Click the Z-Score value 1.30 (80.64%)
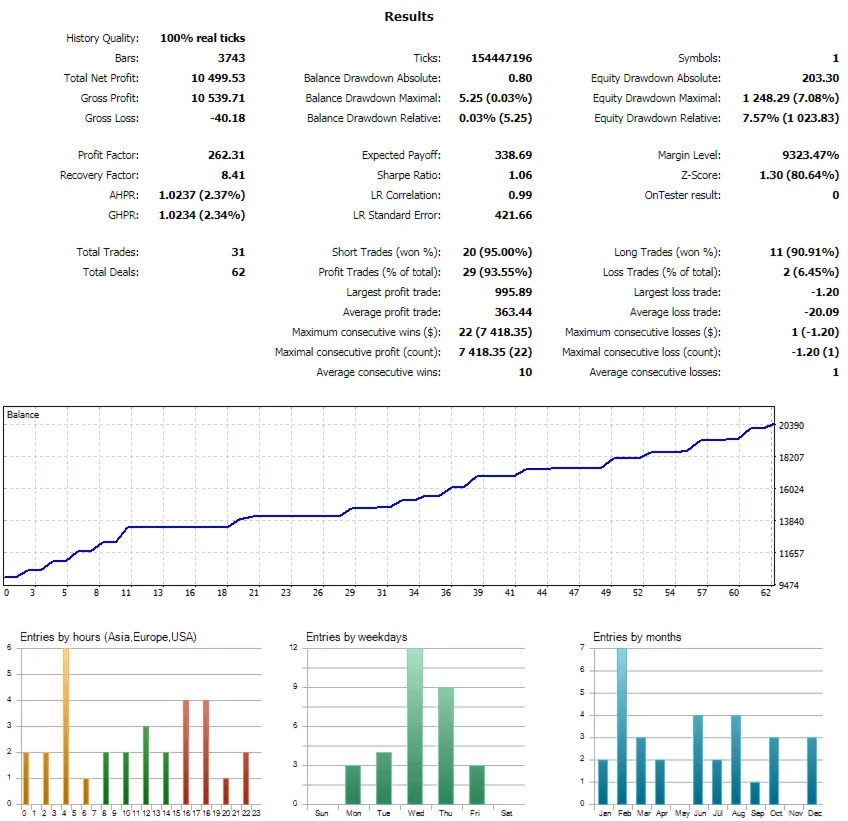The image size is (848, 821). [x=799, y=175]
